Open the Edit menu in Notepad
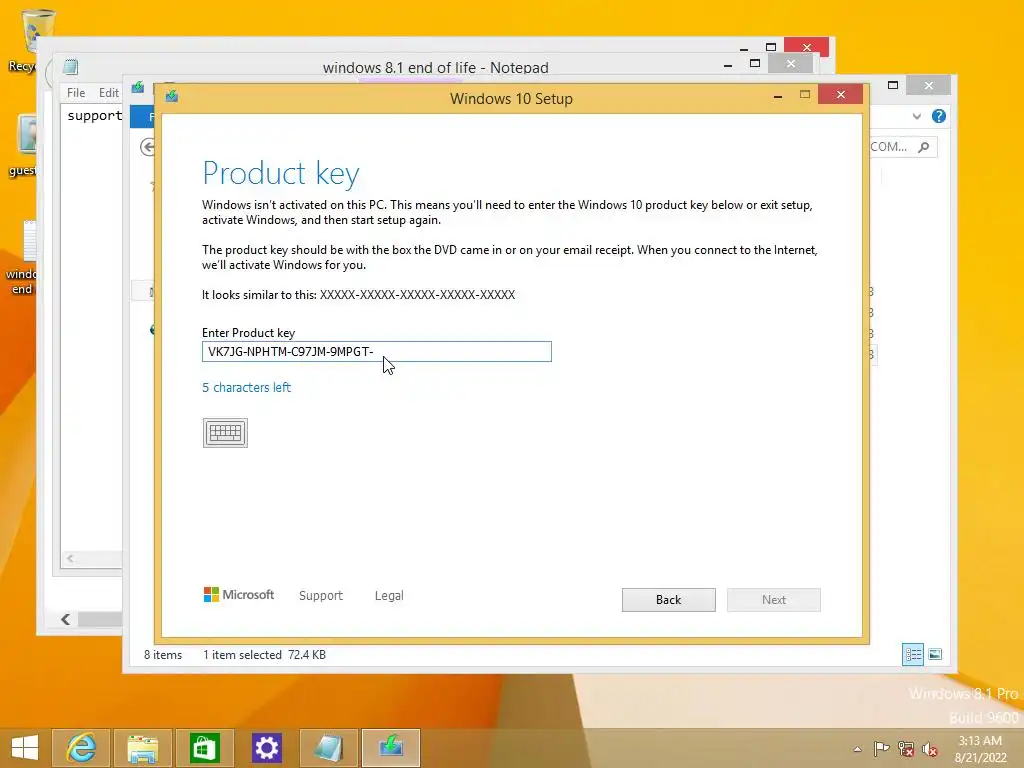 (x=108, y=93)
